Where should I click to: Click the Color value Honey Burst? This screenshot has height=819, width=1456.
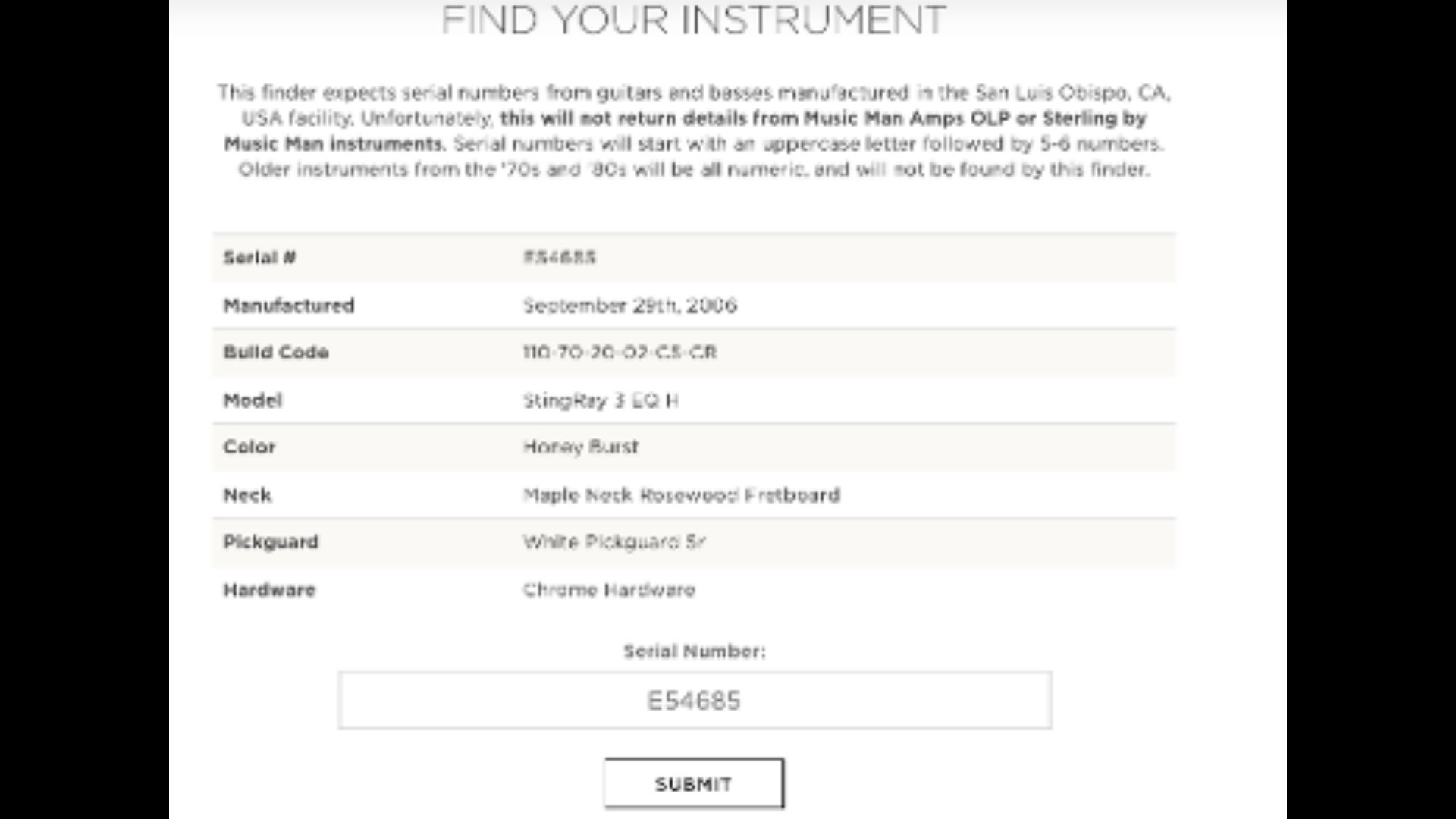coord(581,447)
